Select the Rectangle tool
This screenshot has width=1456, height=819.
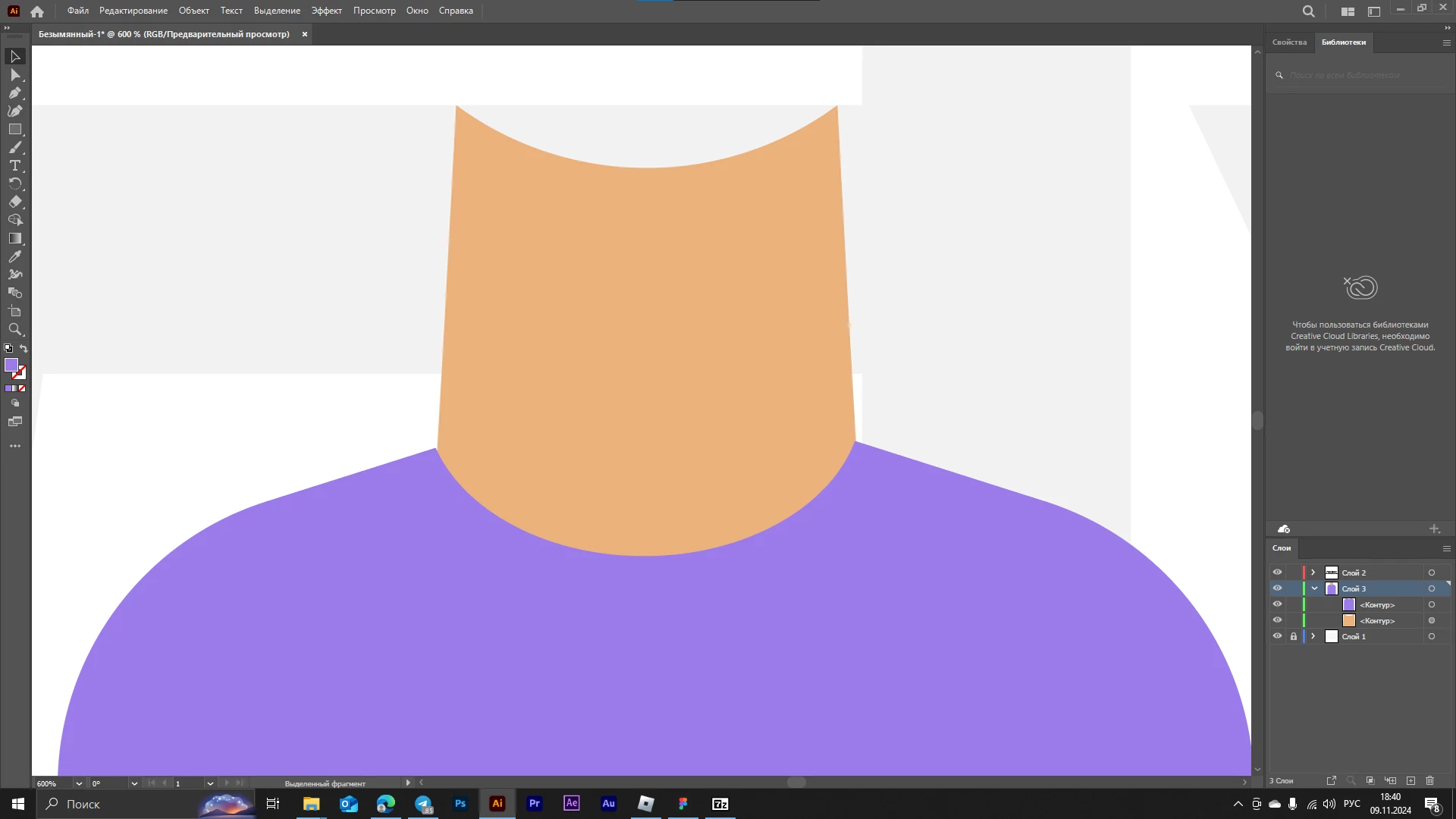click(x=14, y=129)
